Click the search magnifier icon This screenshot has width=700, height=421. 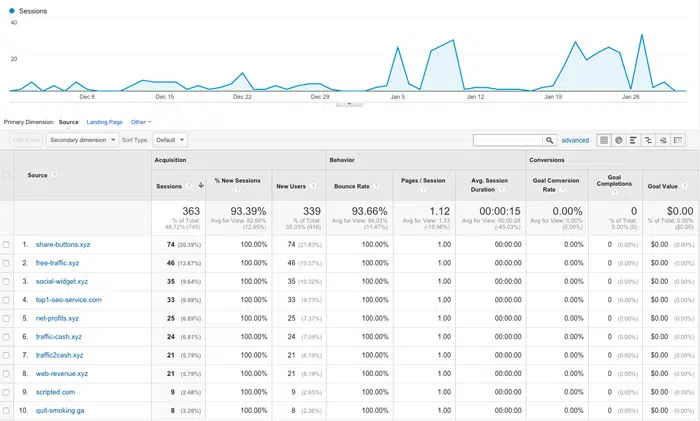click(x=550, y=140)
